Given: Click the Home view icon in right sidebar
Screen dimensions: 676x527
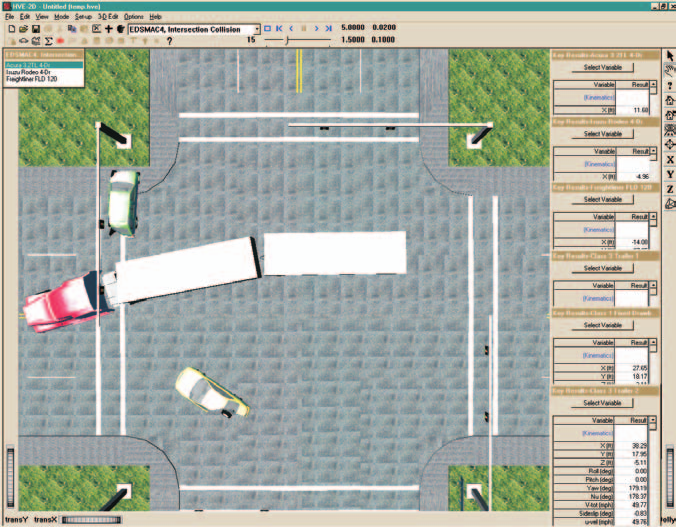Looking at the screenshot, I should pos(670,100).
